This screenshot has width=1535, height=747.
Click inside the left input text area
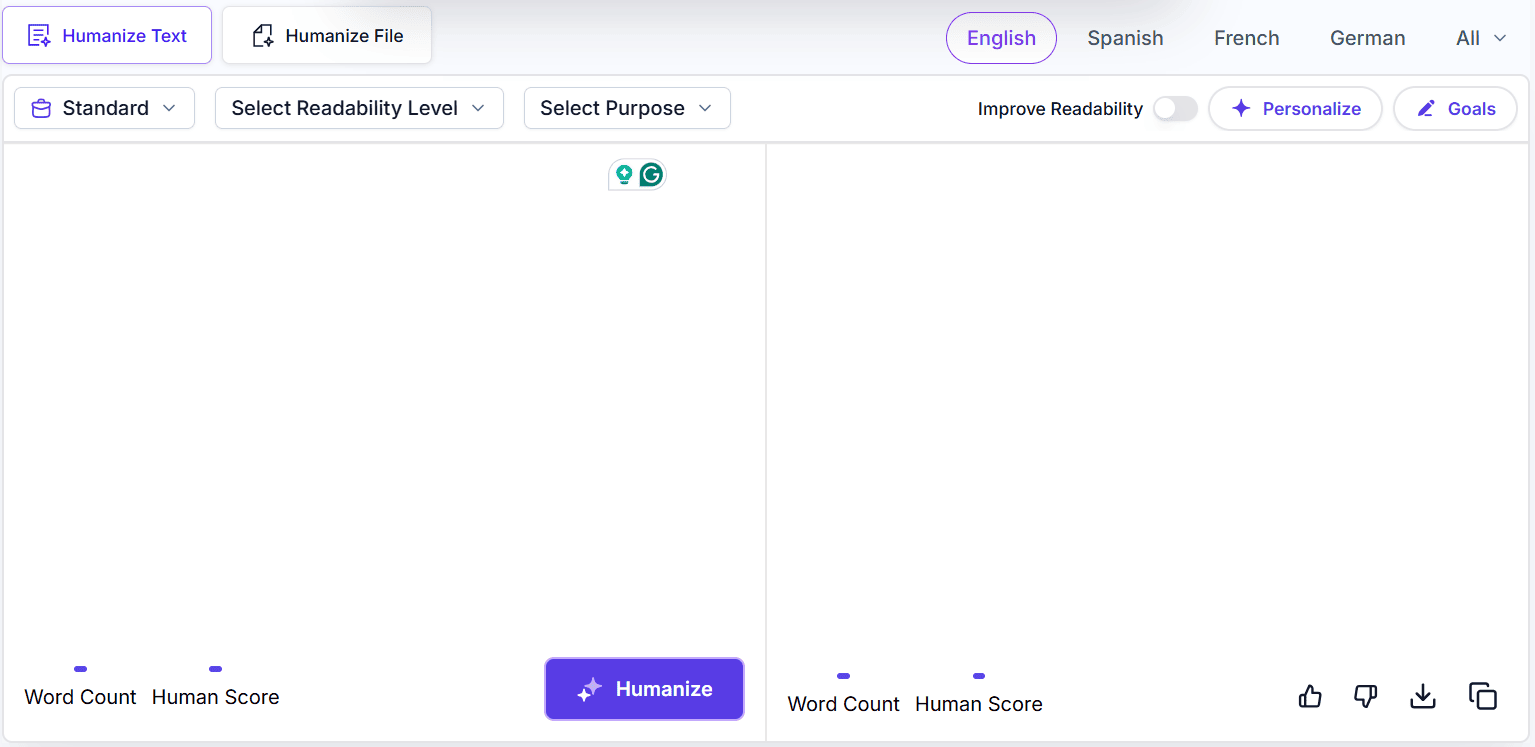tap(380, 400)
